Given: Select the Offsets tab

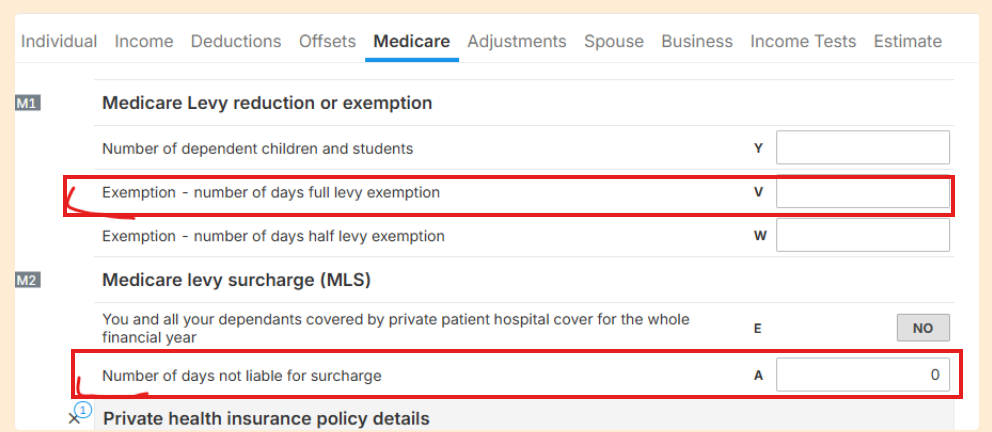Looking at the screenshot, I should pyautogui.click(x=328, y=42).
